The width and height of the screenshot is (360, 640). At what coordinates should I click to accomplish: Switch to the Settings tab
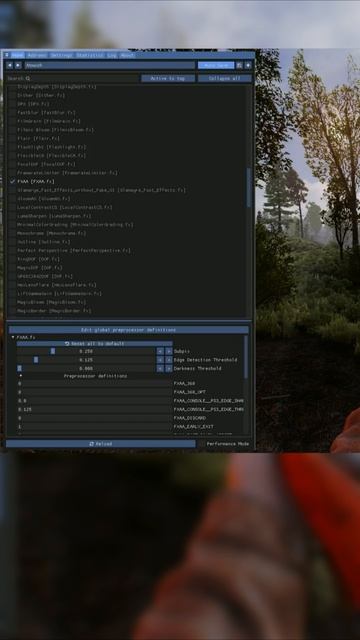[62, 55]
